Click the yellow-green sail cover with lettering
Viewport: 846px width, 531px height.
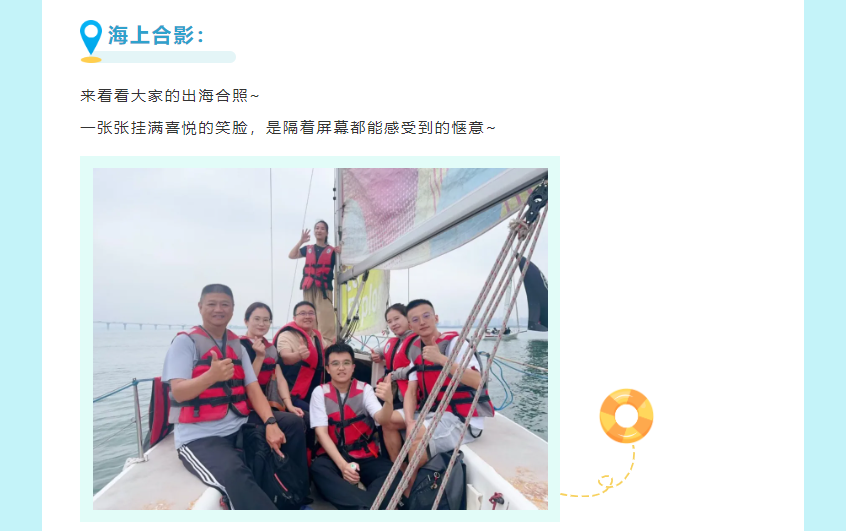pyautogui.click(x=365, y=301)
